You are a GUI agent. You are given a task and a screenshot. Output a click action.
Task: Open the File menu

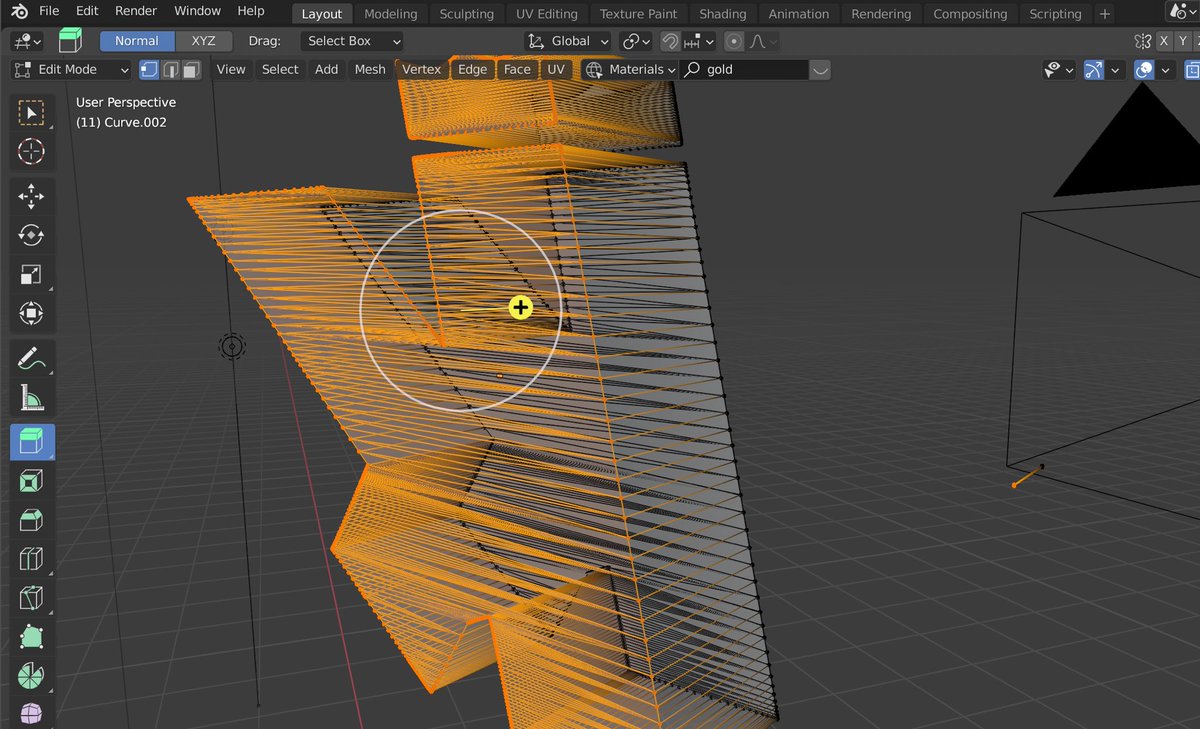pos(49,12)
